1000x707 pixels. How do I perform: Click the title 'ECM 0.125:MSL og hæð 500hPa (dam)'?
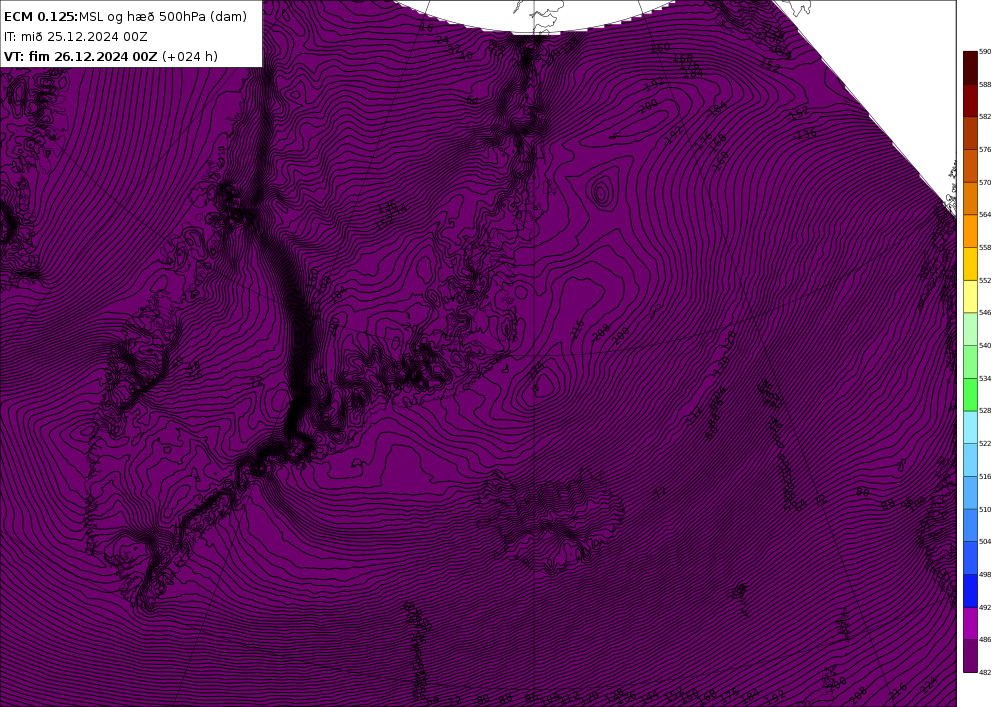(x=125, y=17)
